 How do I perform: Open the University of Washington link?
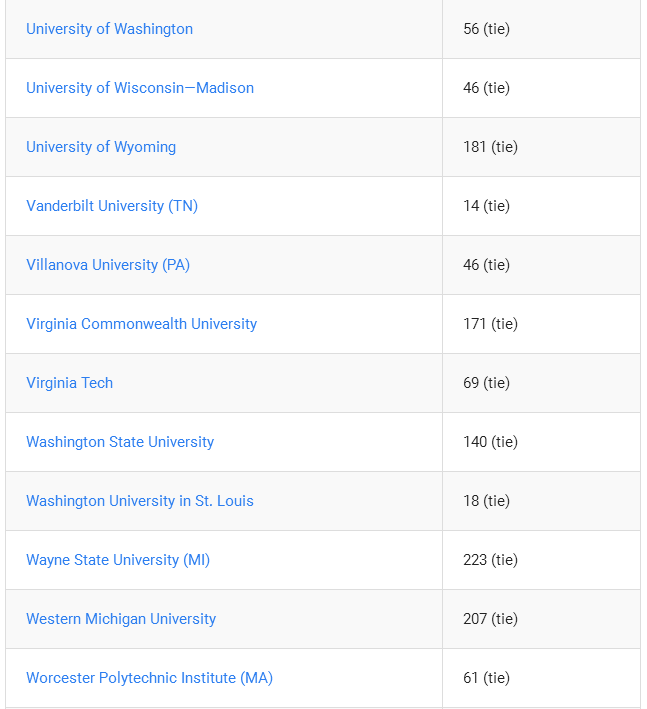point(109,29)
